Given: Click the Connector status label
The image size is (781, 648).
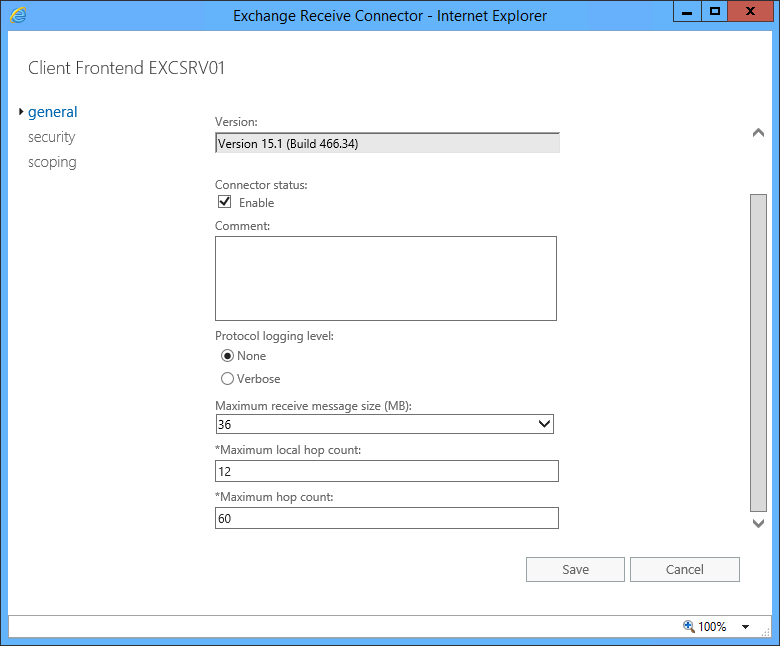Looking at the screenshot, I should [261, 185].
